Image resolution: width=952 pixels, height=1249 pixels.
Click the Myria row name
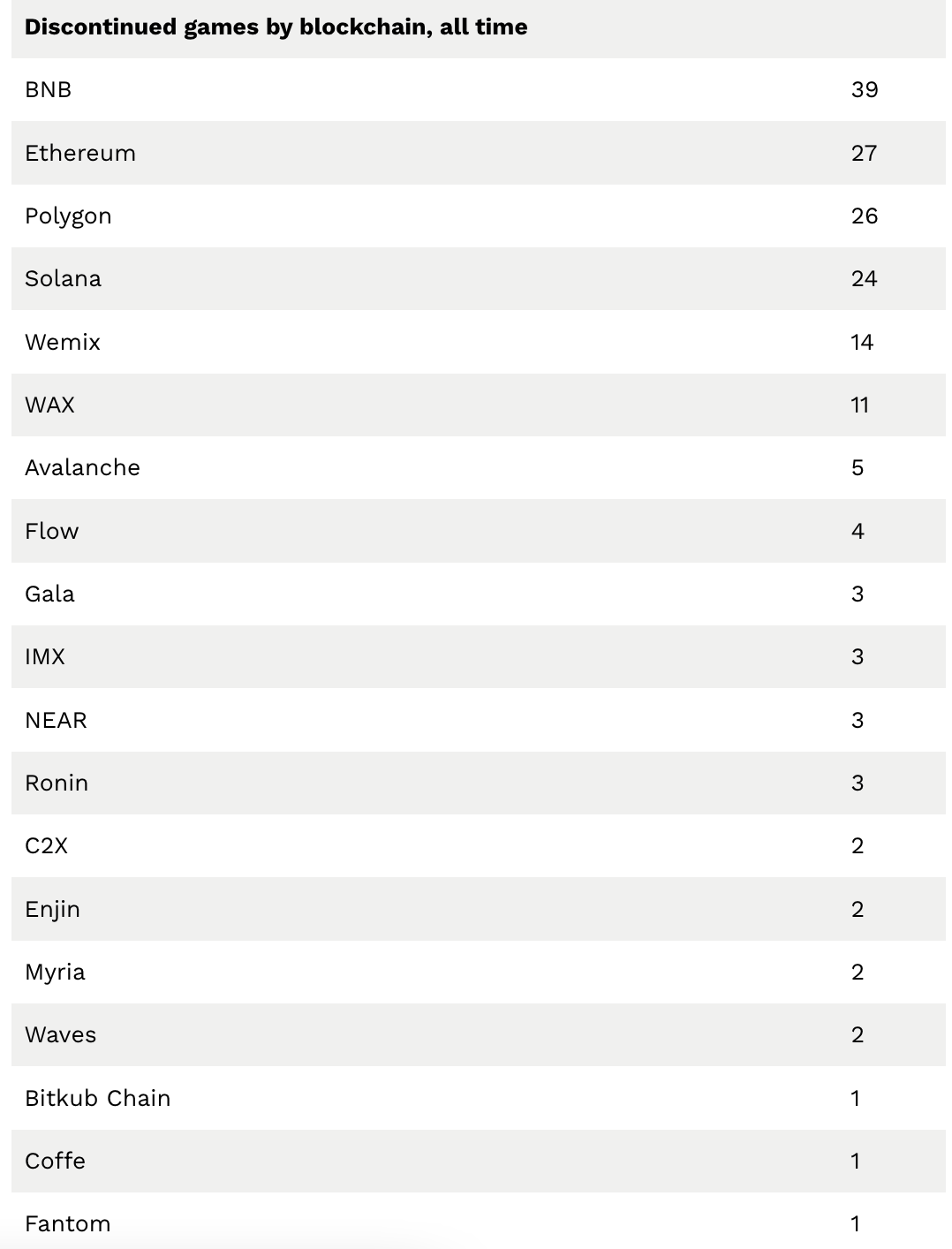coord(55,973)
